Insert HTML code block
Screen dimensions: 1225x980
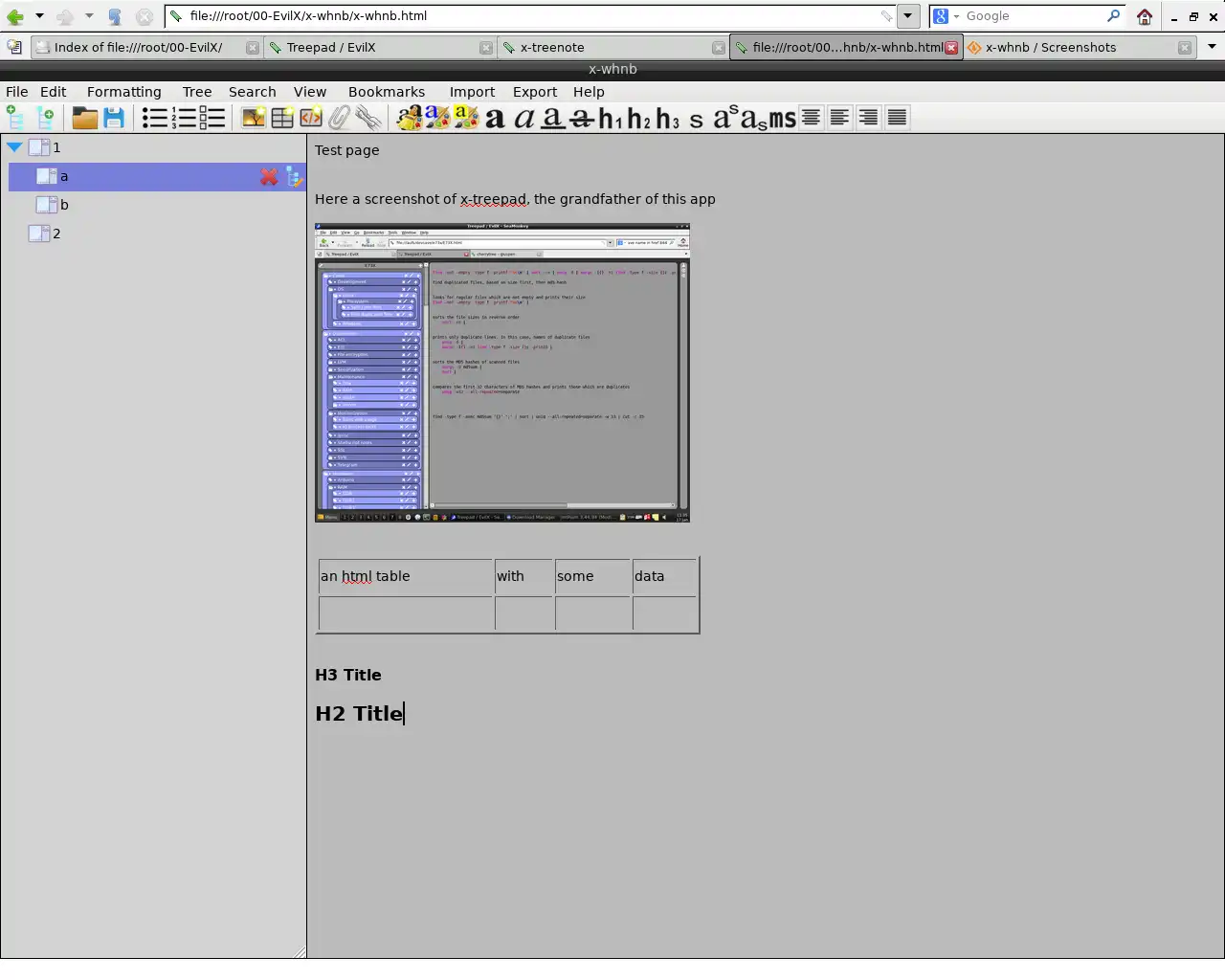point(311,118)
